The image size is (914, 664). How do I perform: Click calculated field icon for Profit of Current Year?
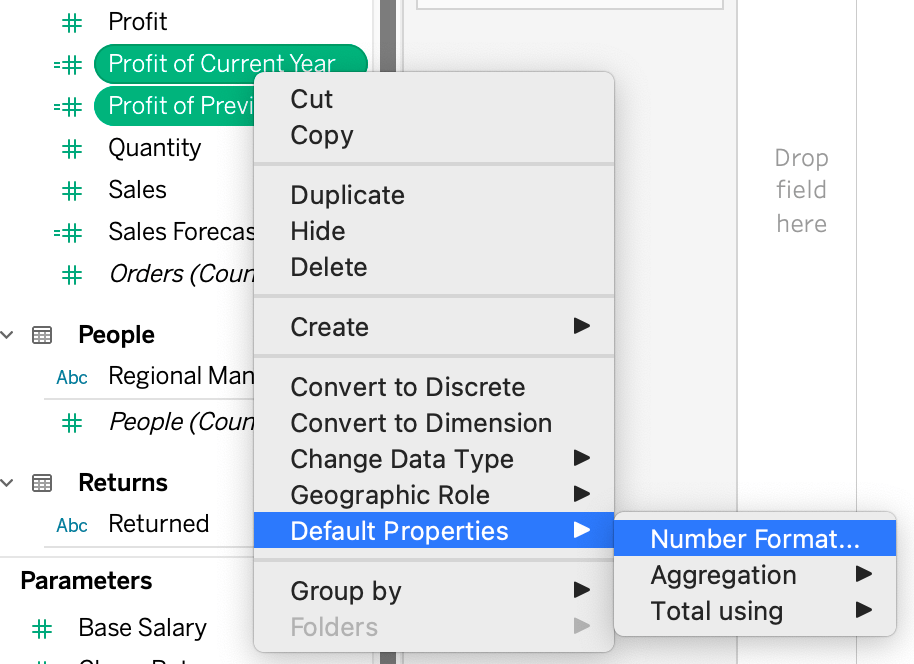pyautogui.click(x=68, y=65)
